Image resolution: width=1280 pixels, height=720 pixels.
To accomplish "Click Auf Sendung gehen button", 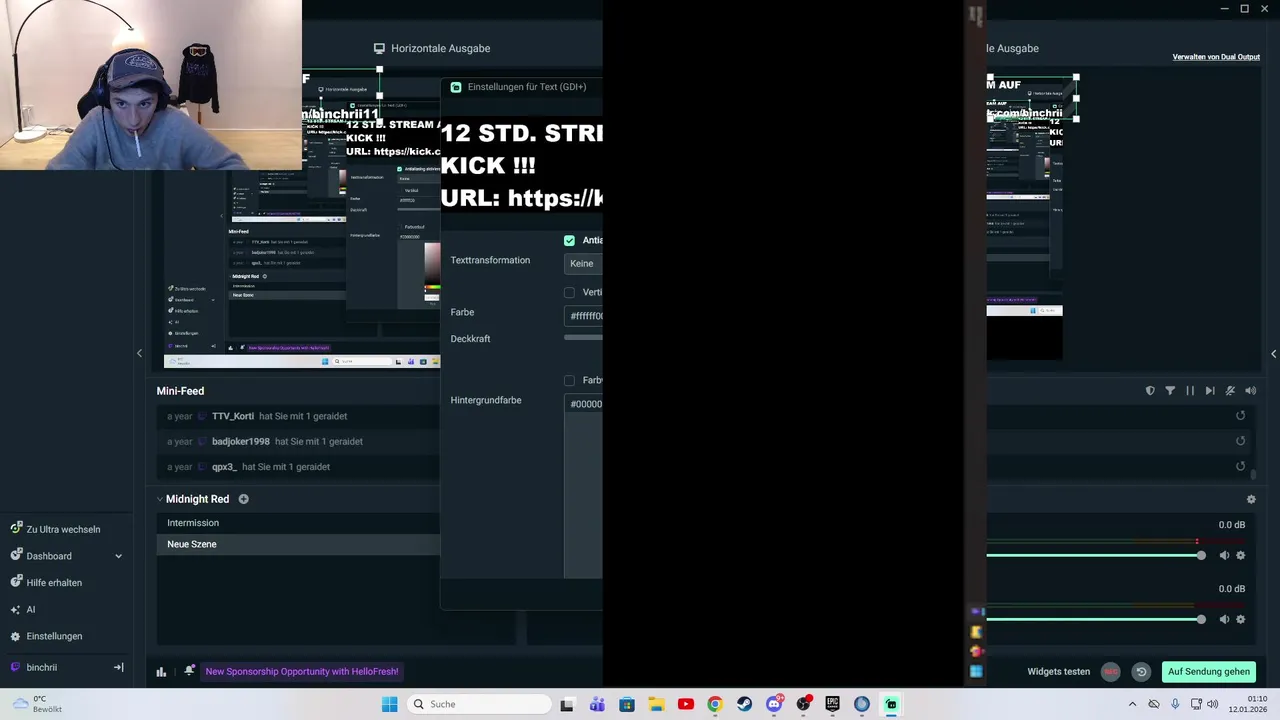I will point(1208,672).
